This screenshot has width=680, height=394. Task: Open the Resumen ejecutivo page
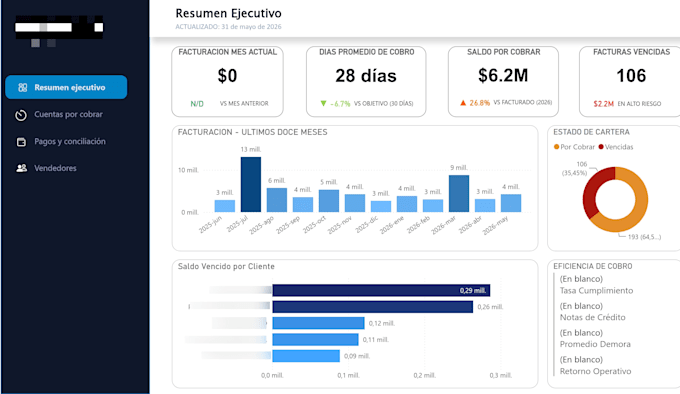click(x=66, y=87)
